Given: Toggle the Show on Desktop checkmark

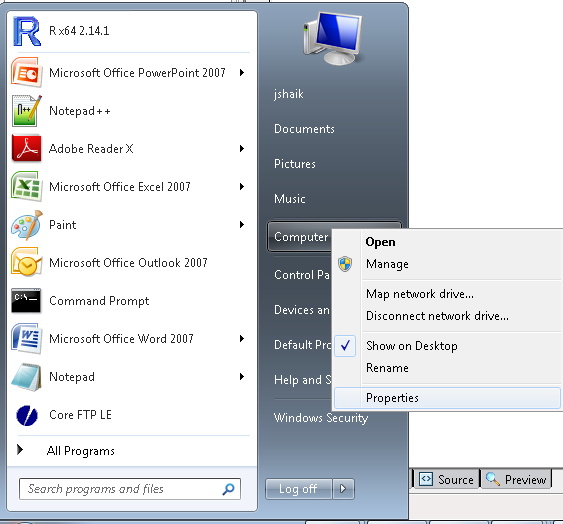Looking at the screenshot, I should (x=345, y=346).
